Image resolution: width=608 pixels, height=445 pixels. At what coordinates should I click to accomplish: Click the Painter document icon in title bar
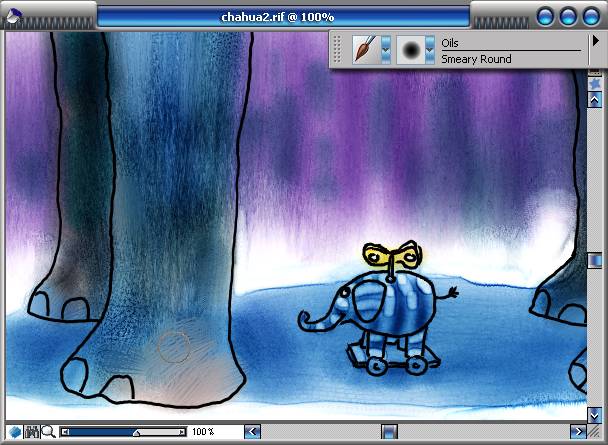[14, 16]
